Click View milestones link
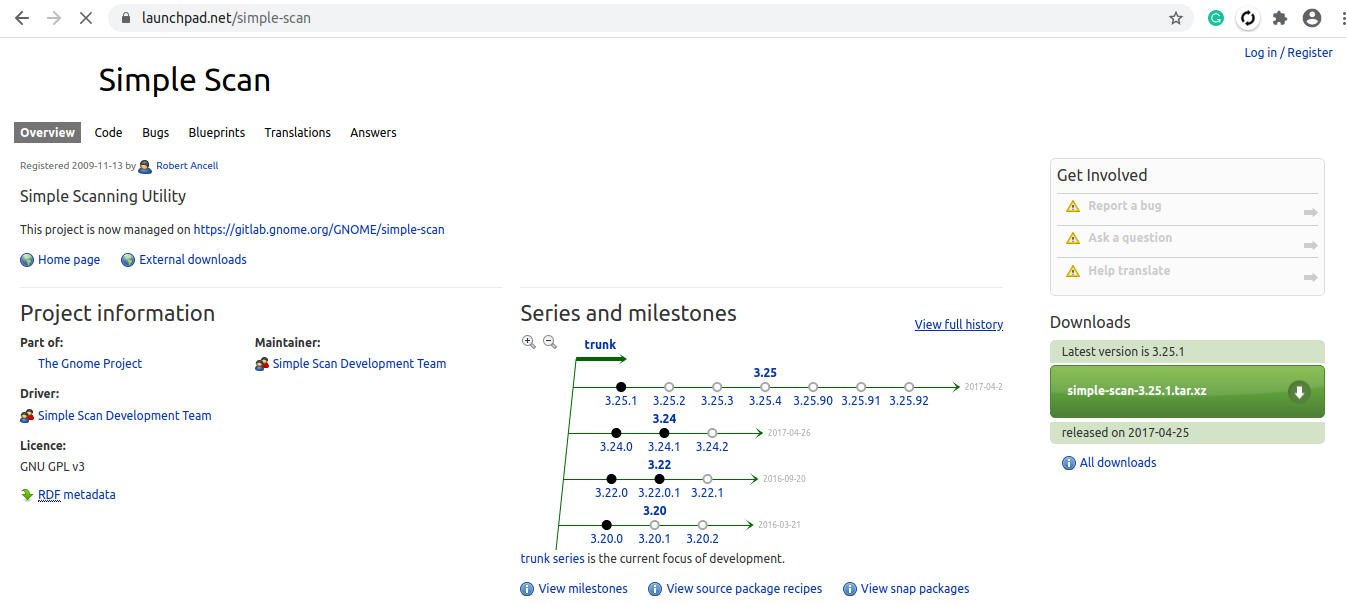The height and width of the screenshot is (605, 1347). coord(583,589)
